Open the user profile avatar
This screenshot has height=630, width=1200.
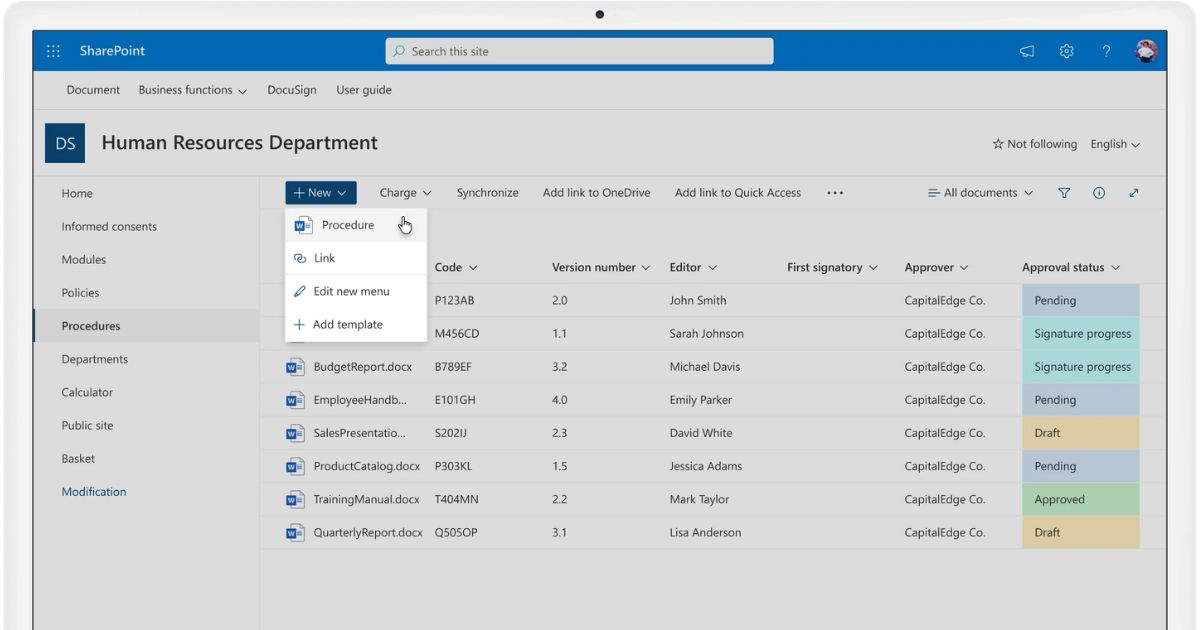[x=1146, y=51]
